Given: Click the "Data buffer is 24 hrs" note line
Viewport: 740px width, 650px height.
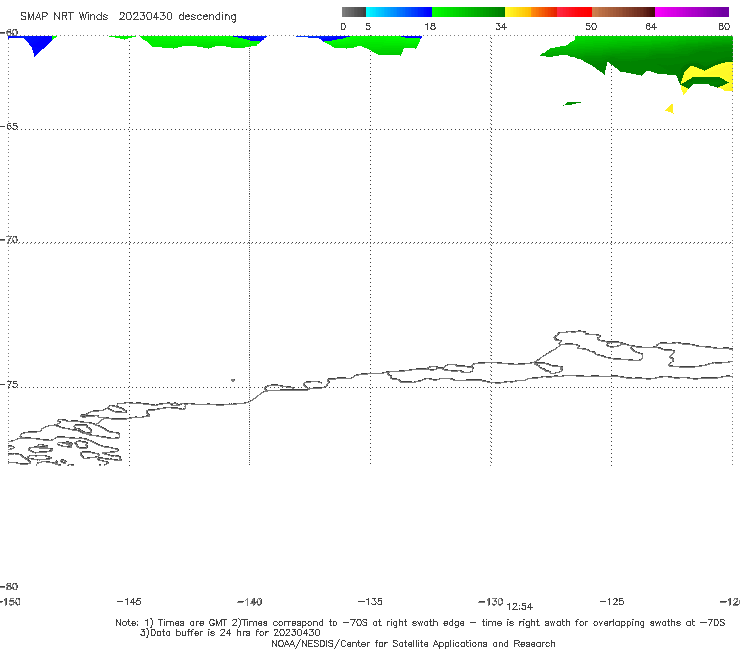Looking at the screenshot, I should (x=230, y=633).
